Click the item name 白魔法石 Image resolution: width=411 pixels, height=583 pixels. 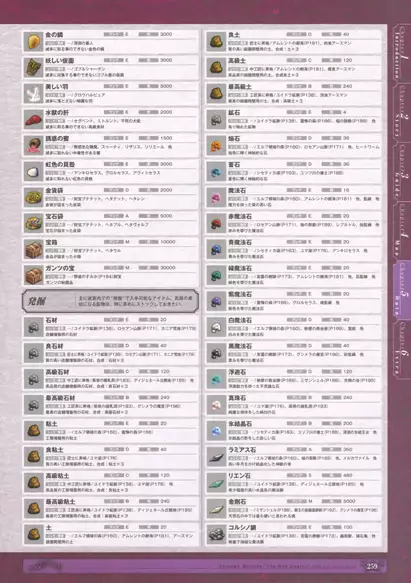coord(240,320)
